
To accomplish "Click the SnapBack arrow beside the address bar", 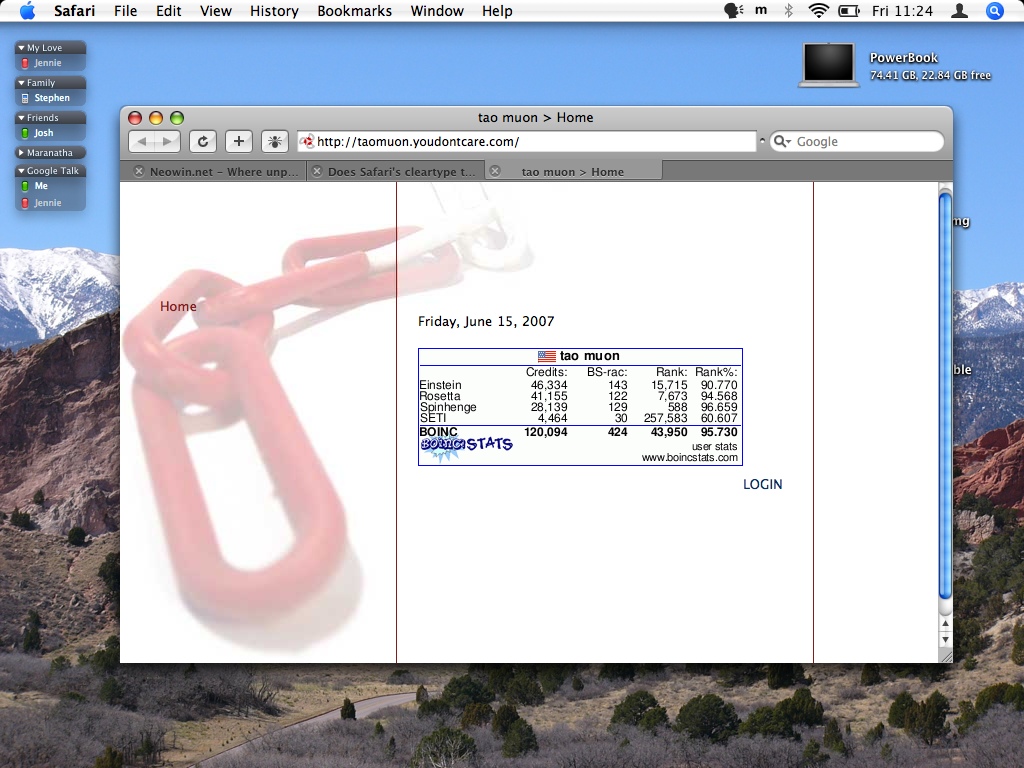I will (x=761, y=140).
